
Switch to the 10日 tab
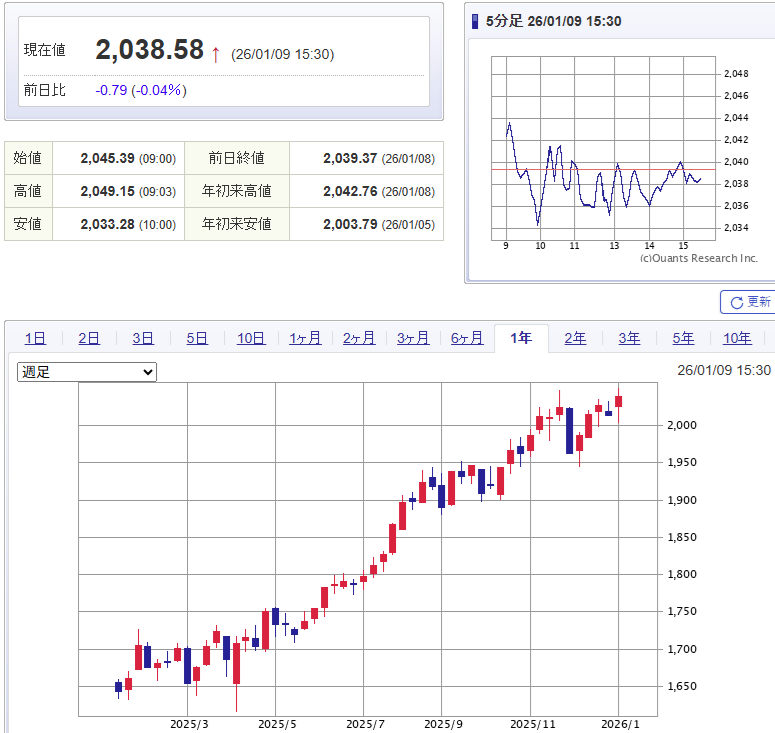[251, 338]
